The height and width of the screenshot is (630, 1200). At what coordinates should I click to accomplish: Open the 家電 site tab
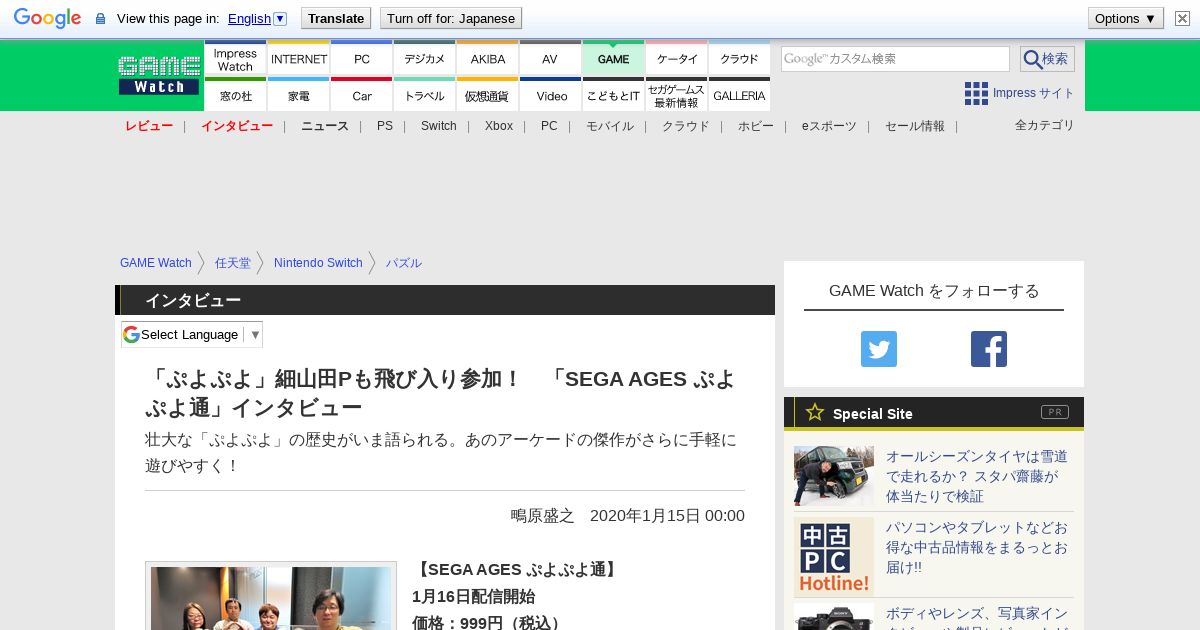coord(299,94)
